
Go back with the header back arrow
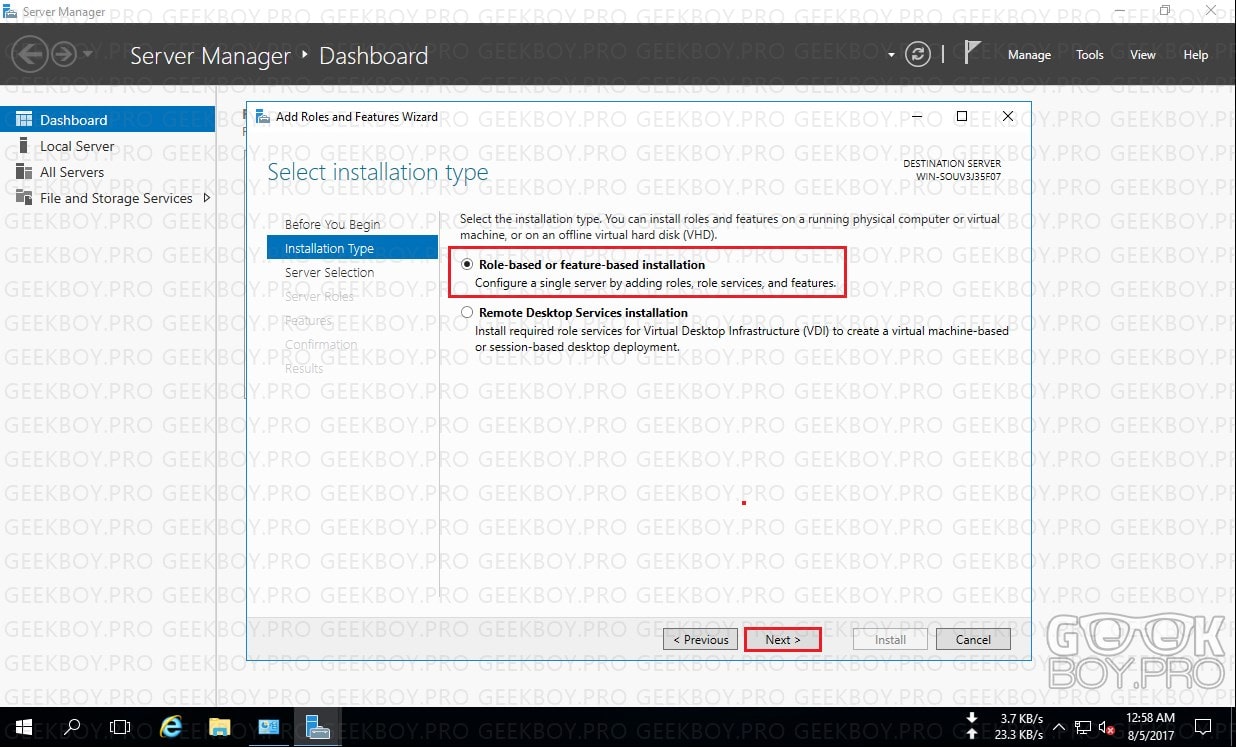pyautogui.click(x=31, y=54)
